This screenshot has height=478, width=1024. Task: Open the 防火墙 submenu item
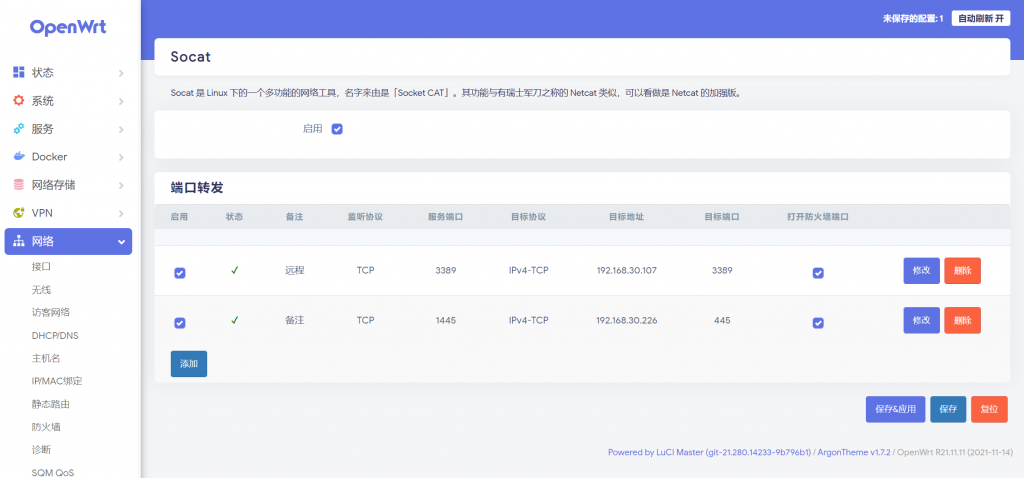click(x=46, y=426)
